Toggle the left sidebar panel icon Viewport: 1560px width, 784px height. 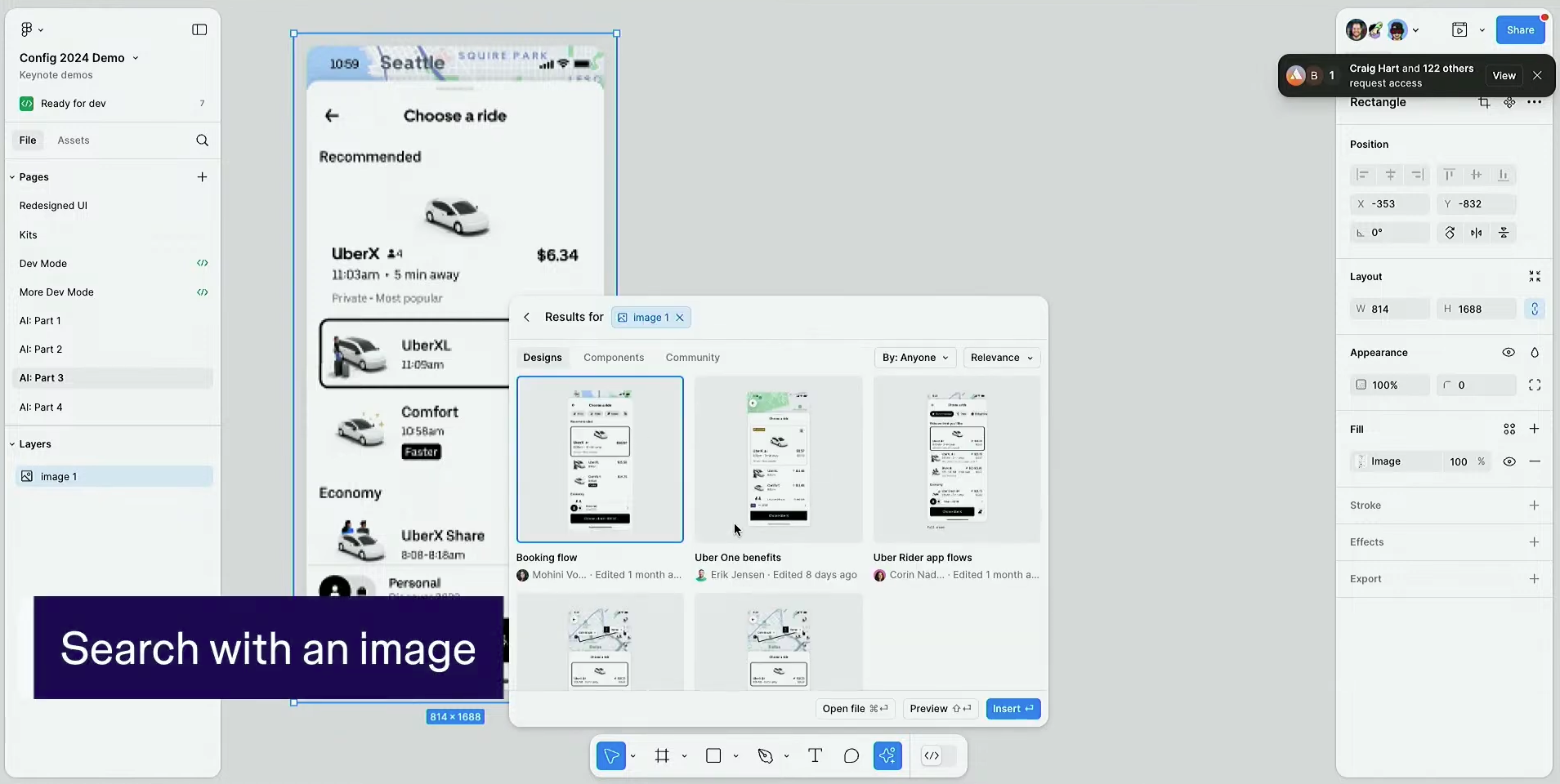[x=199, y=29]
